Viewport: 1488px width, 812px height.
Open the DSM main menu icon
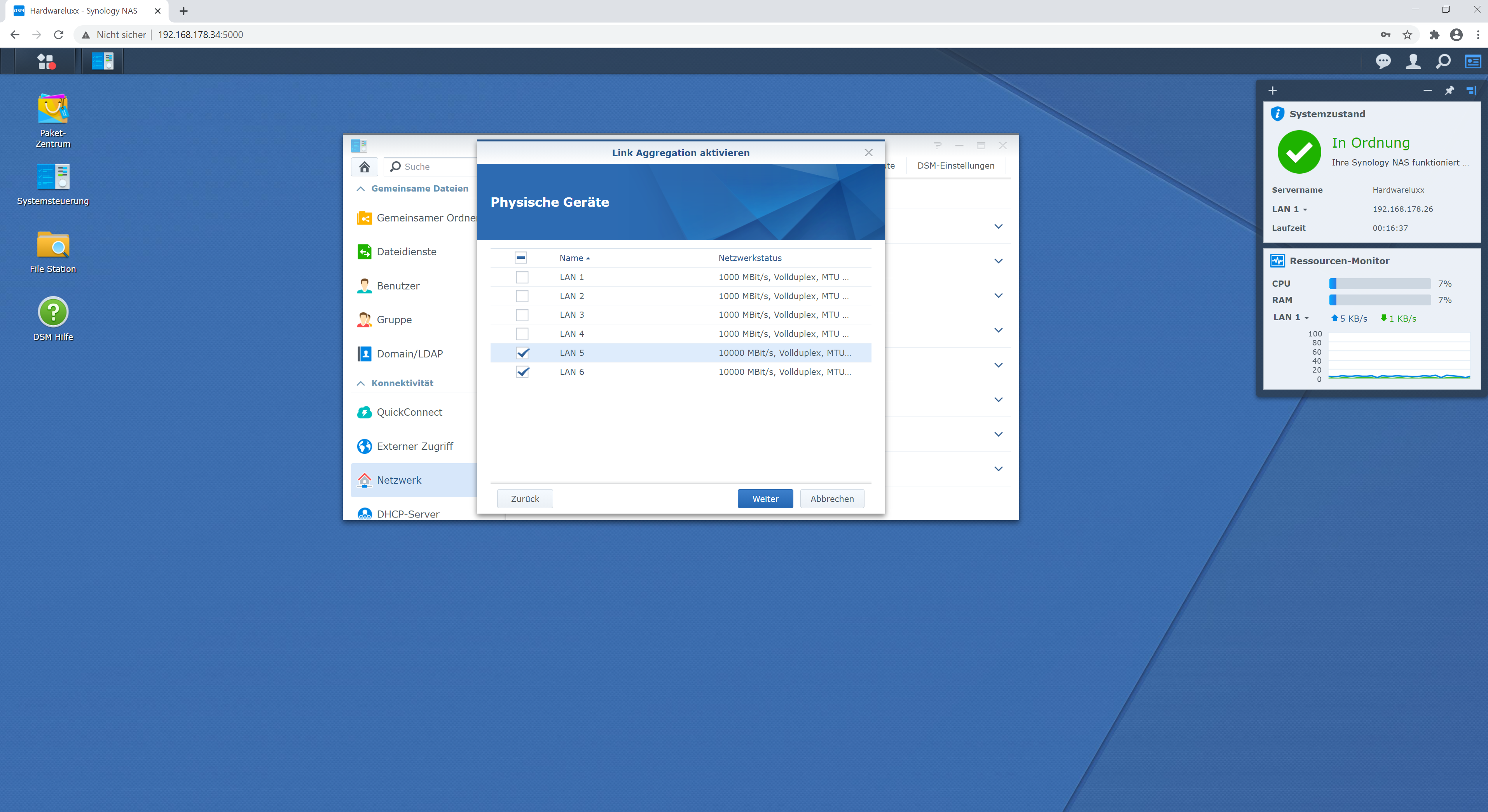45,61
